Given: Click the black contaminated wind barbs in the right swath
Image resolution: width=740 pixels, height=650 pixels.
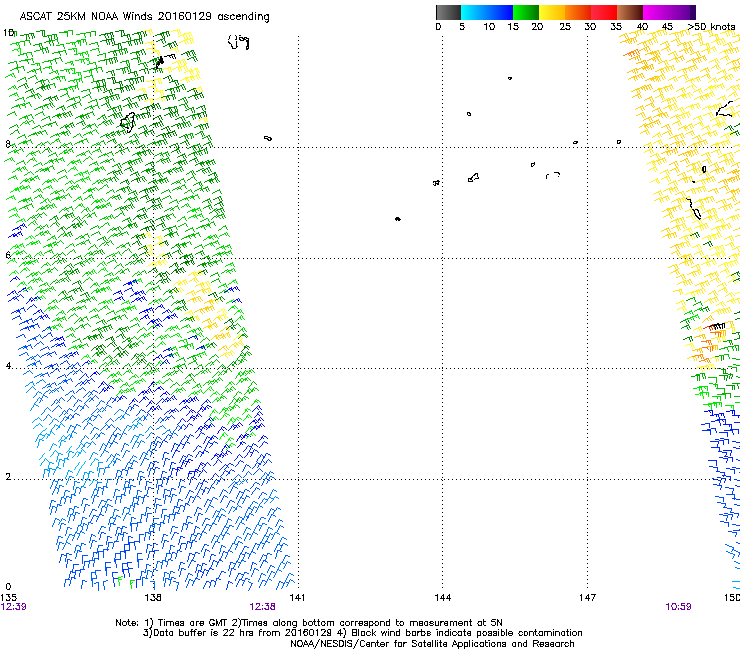Looking at the screenshot, I should pyautogui.click(x=717, y=326).
